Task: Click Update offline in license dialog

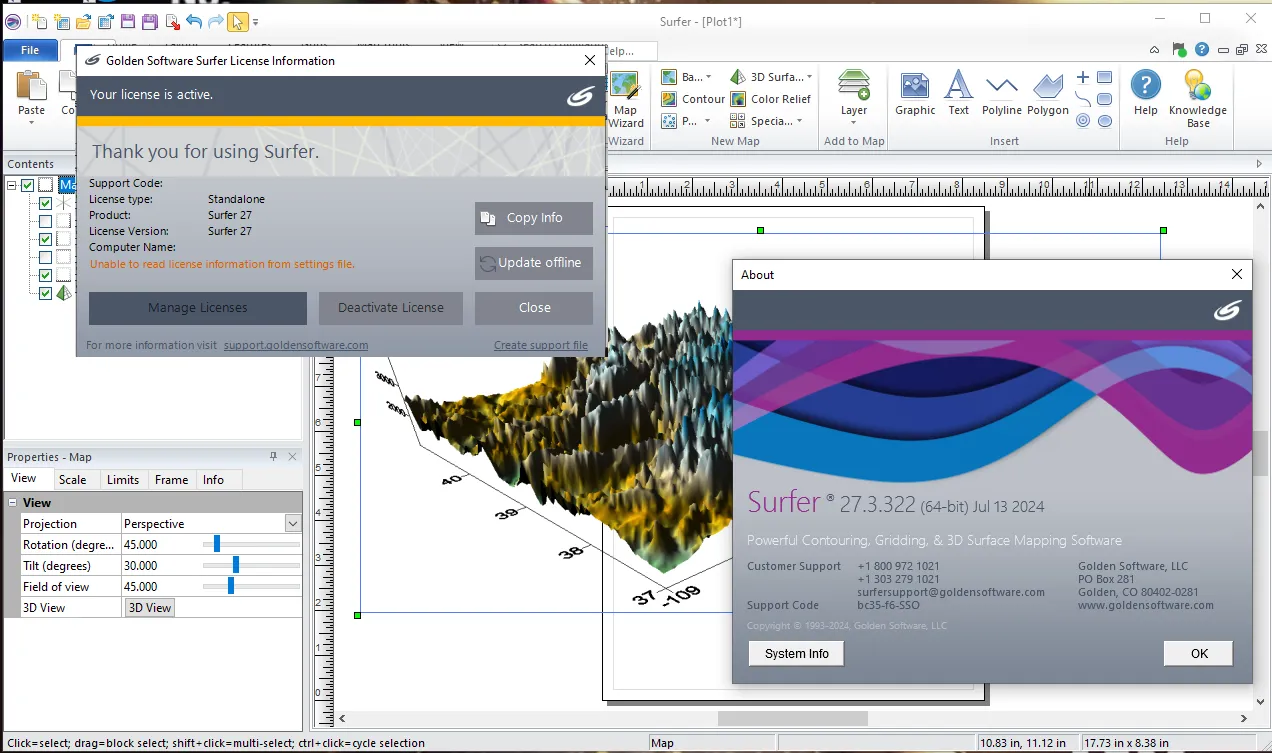Action: [x=534, y=263]
